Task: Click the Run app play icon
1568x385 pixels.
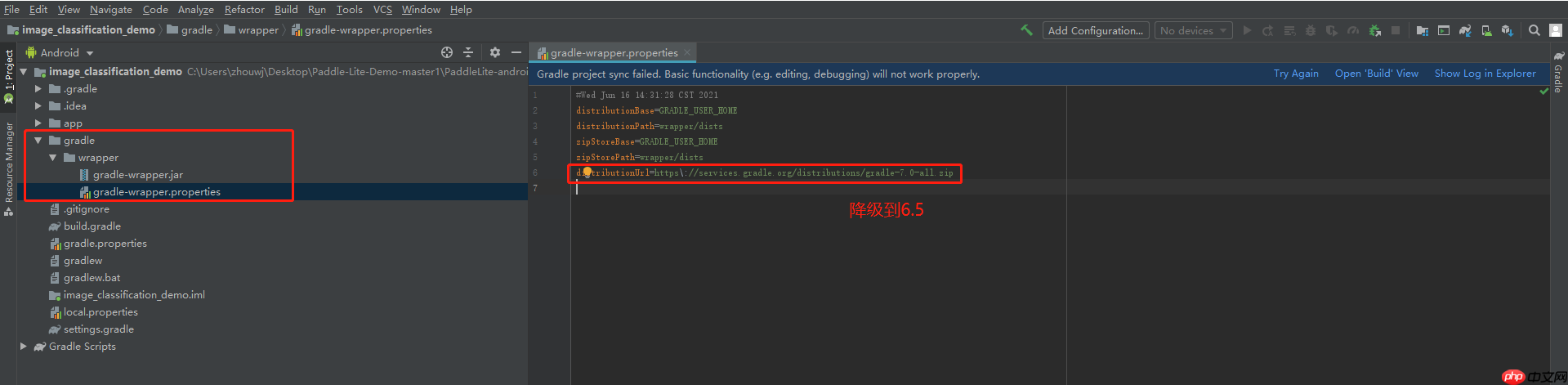Action: (1247, 30)
